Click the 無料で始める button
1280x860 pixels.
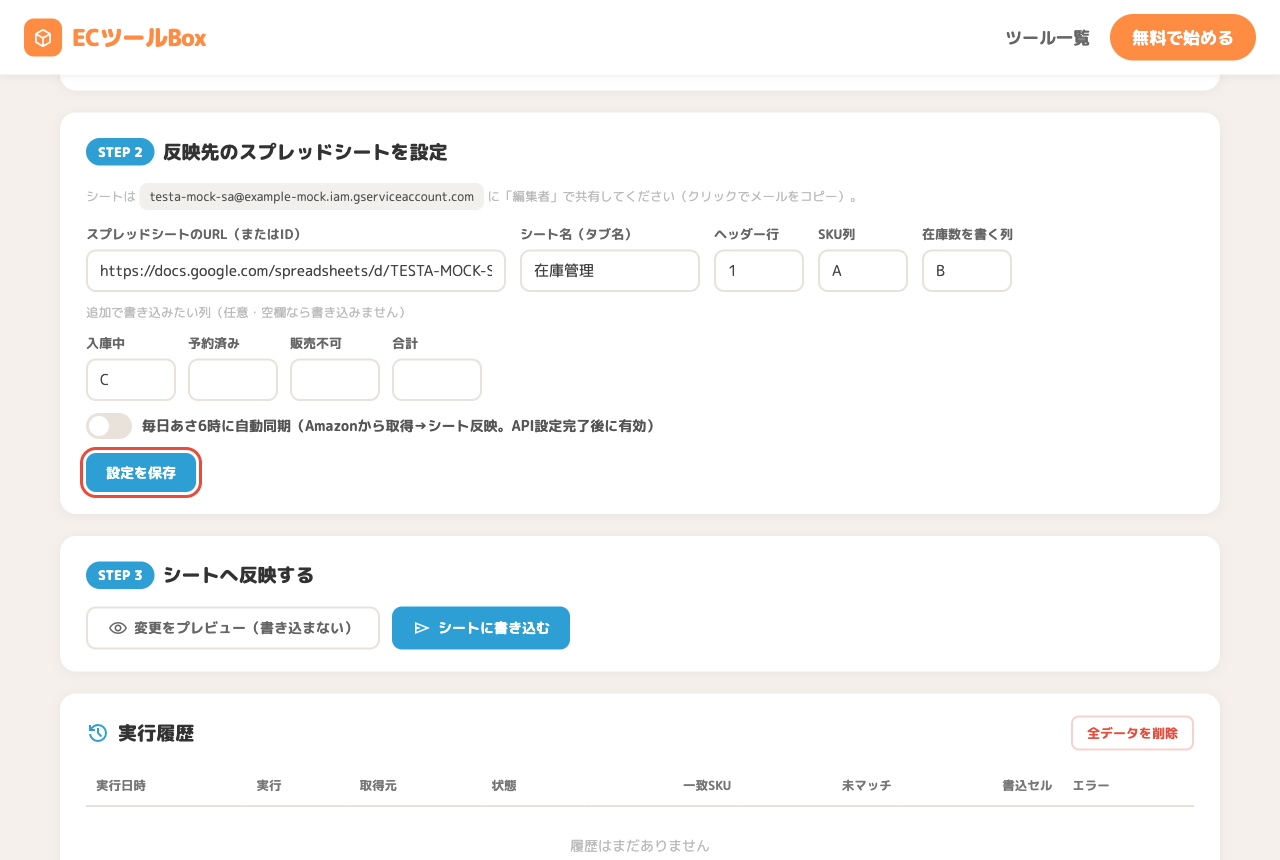1183,38
